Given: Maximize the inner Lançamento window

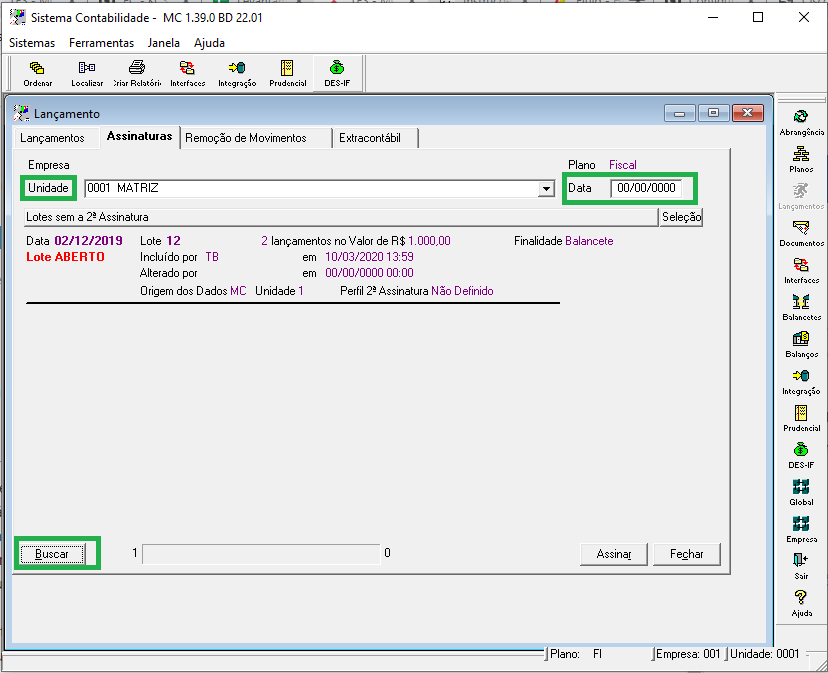Looking at the screenshot, I should coord(713,113).
